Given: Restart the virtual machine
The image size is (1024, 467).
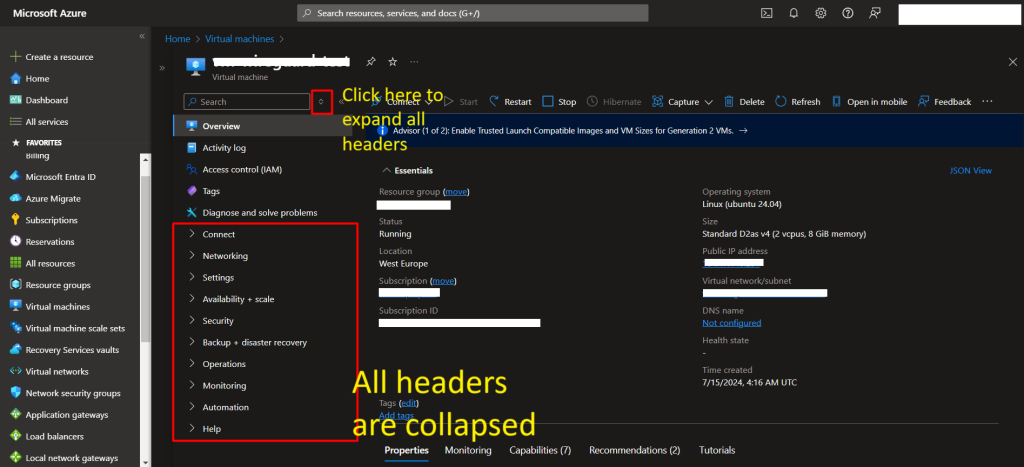Looking at the screenshot, I should click(x=509, y=102).
